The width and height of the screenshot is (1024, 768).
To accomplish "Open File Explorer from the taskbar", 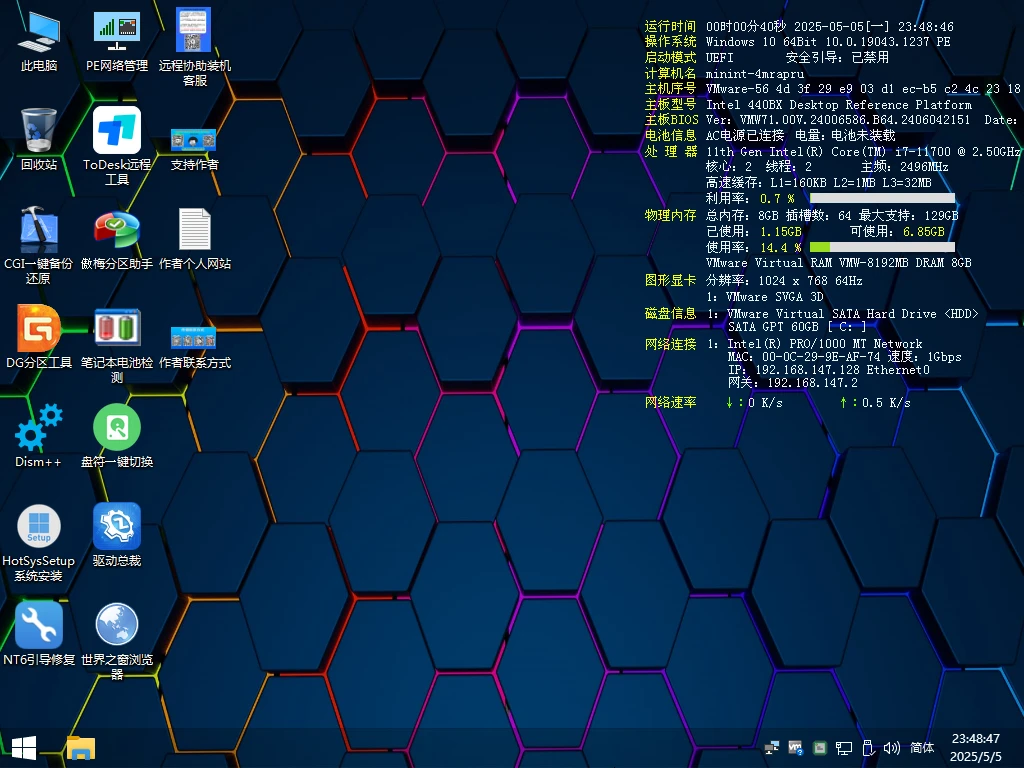I will (81, 748).
